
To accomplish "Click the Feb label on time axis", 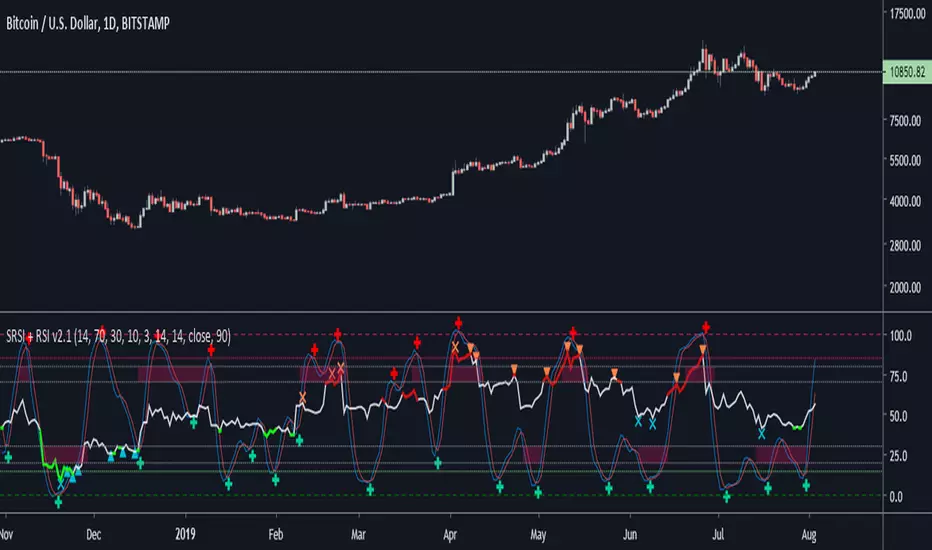I will point(276,535).
